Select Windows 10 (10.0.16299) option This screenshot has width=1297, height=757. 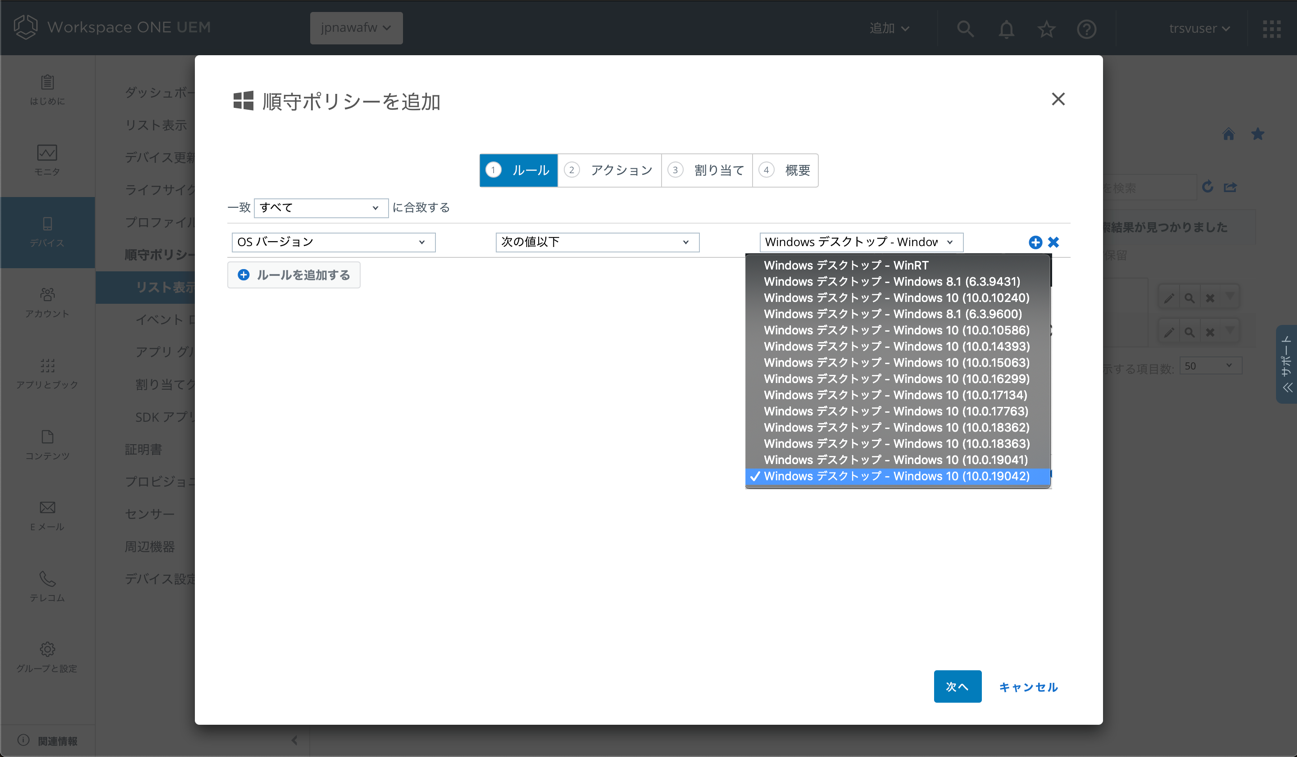pyautogui.click(x=897, y=379)
